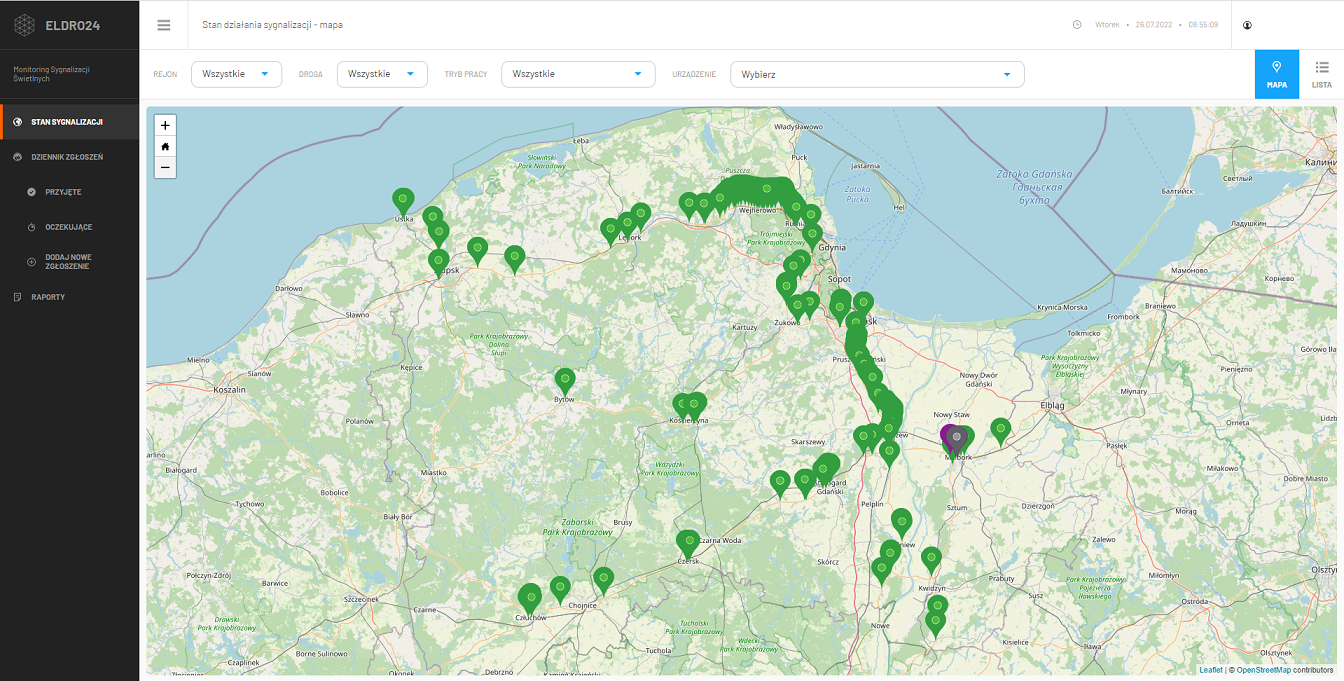Viewport: 1344px width, 681px height.
Task: Click the gray marker at Malbork
Action: (x=957, y=440)
